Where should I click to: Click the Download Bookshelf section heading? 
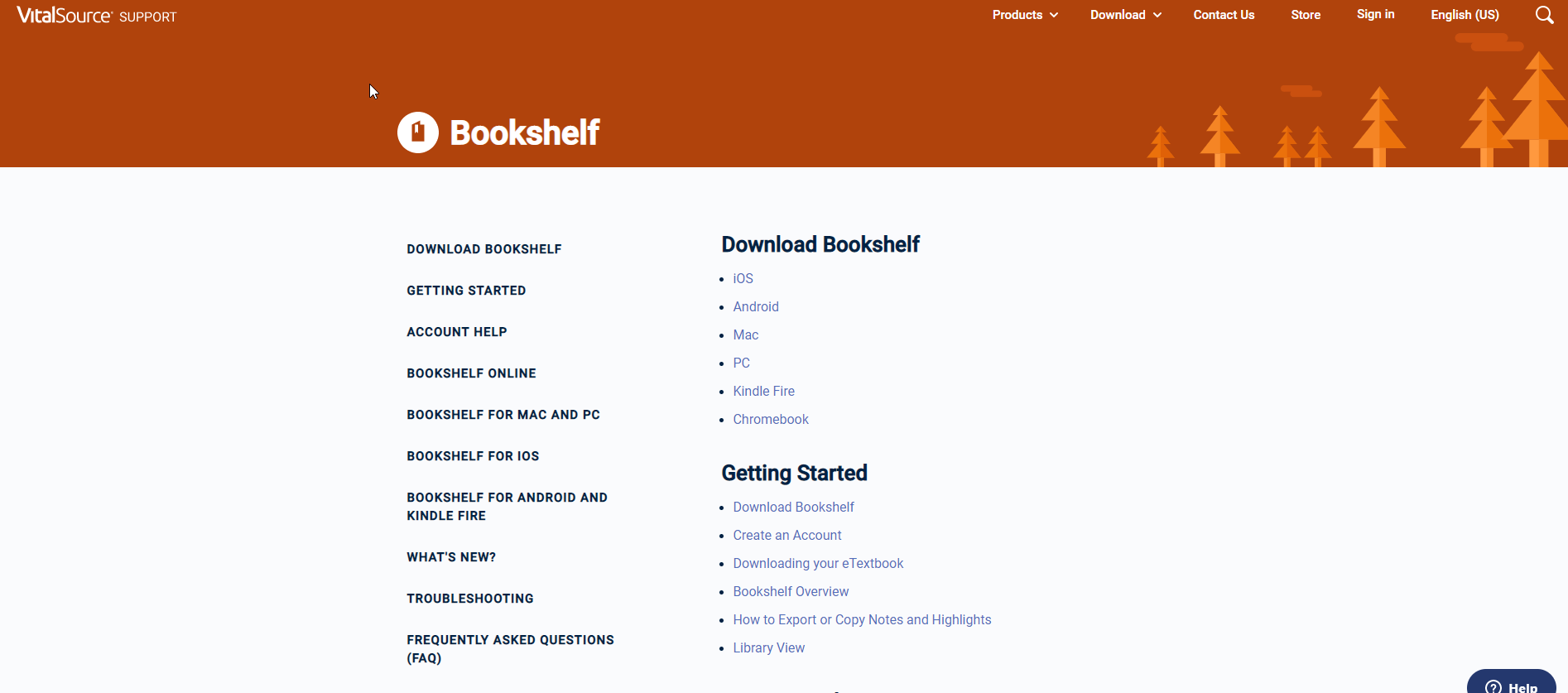pyautogui.click(x=820, y=244)
